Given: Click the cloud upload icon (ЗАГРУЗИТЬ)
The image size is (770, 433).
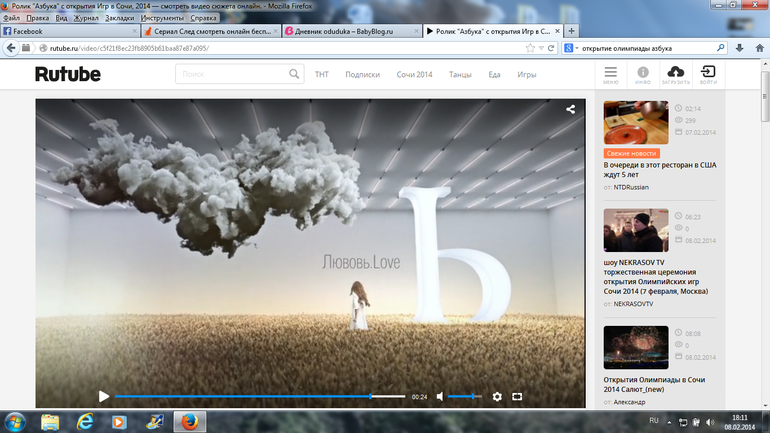Looking at the screenshot, I should (676, 75).
